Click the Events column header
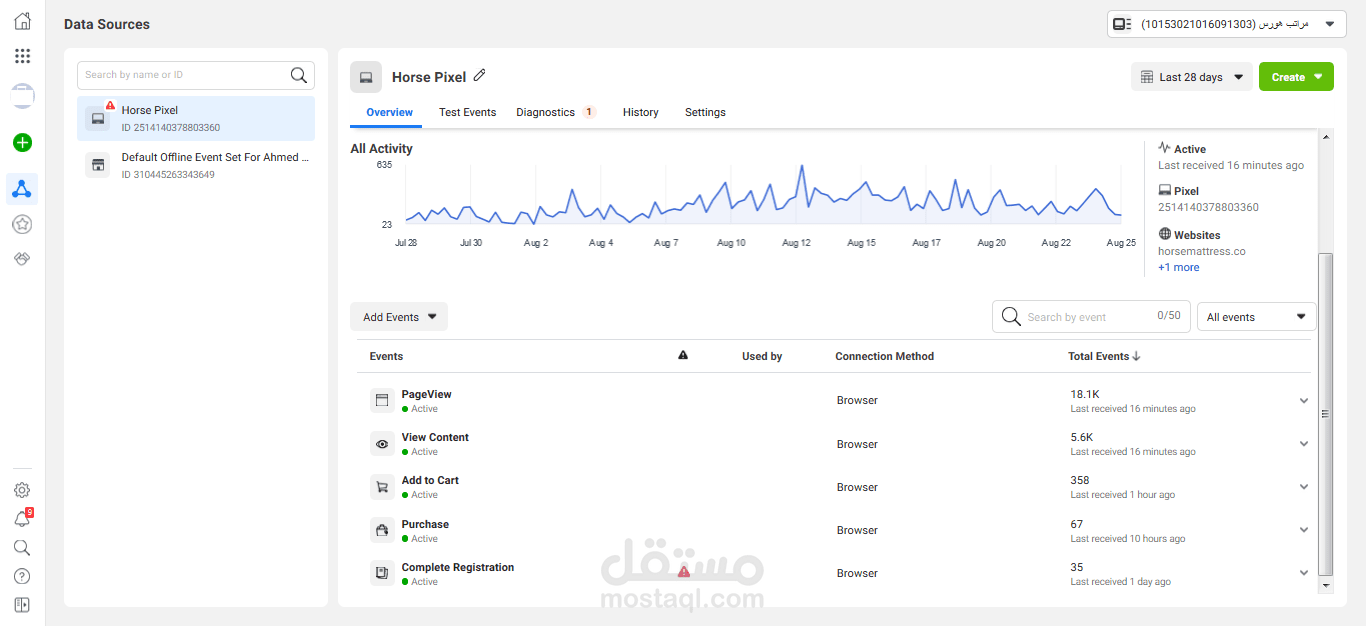 click(x=386, y=356)
